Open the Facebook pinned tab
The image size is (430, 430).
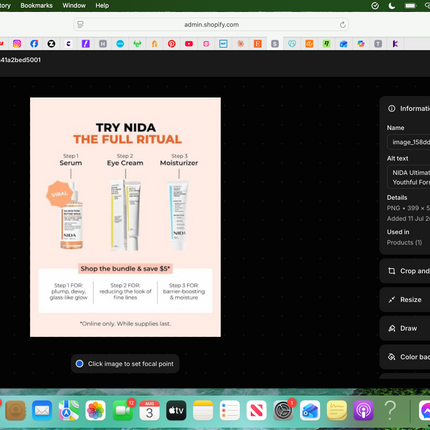pyautogui.click(x=34, y=44)
